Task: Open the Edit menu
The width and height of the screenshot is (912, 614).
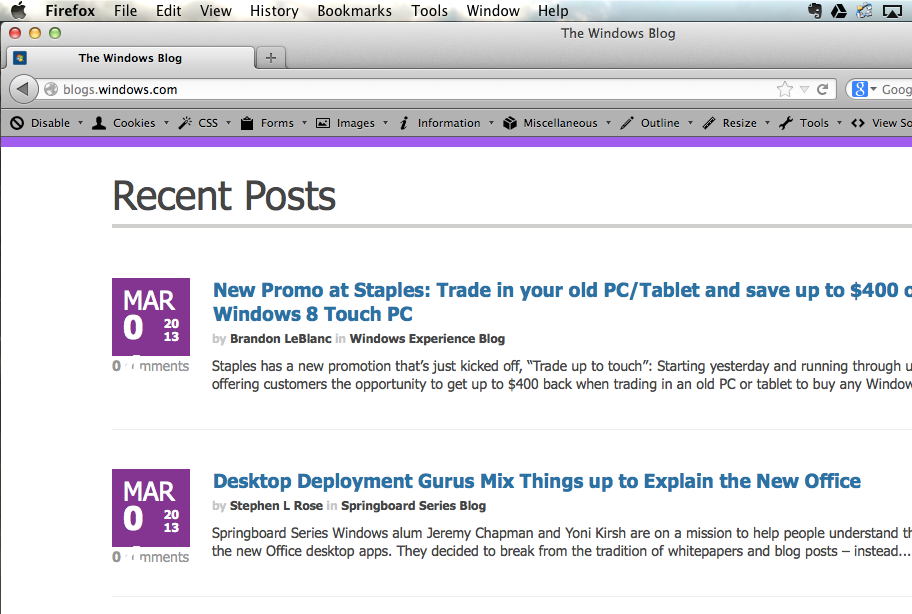Action: [168, 10]
